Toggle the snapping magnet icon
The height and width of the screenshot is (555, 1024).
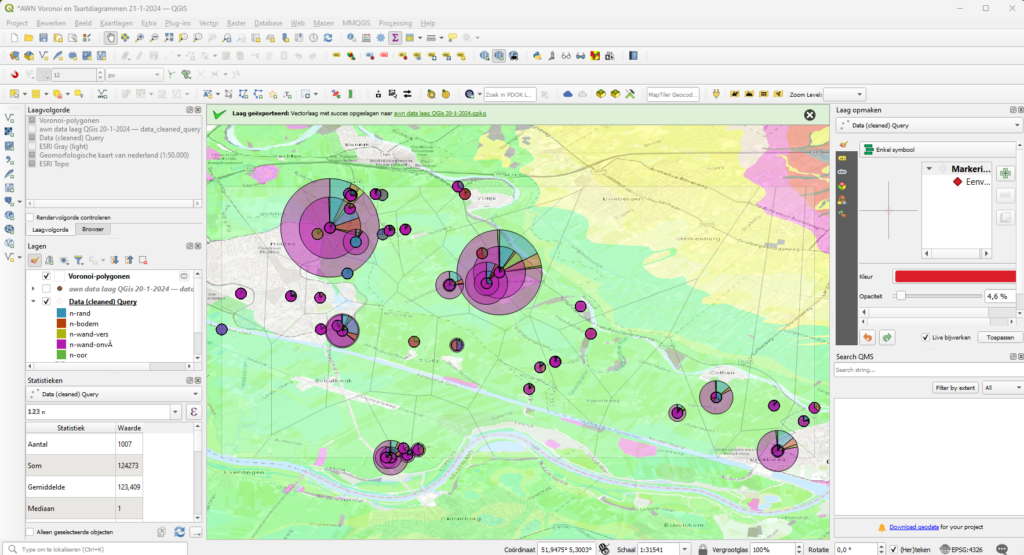click(x=15, y=75)
